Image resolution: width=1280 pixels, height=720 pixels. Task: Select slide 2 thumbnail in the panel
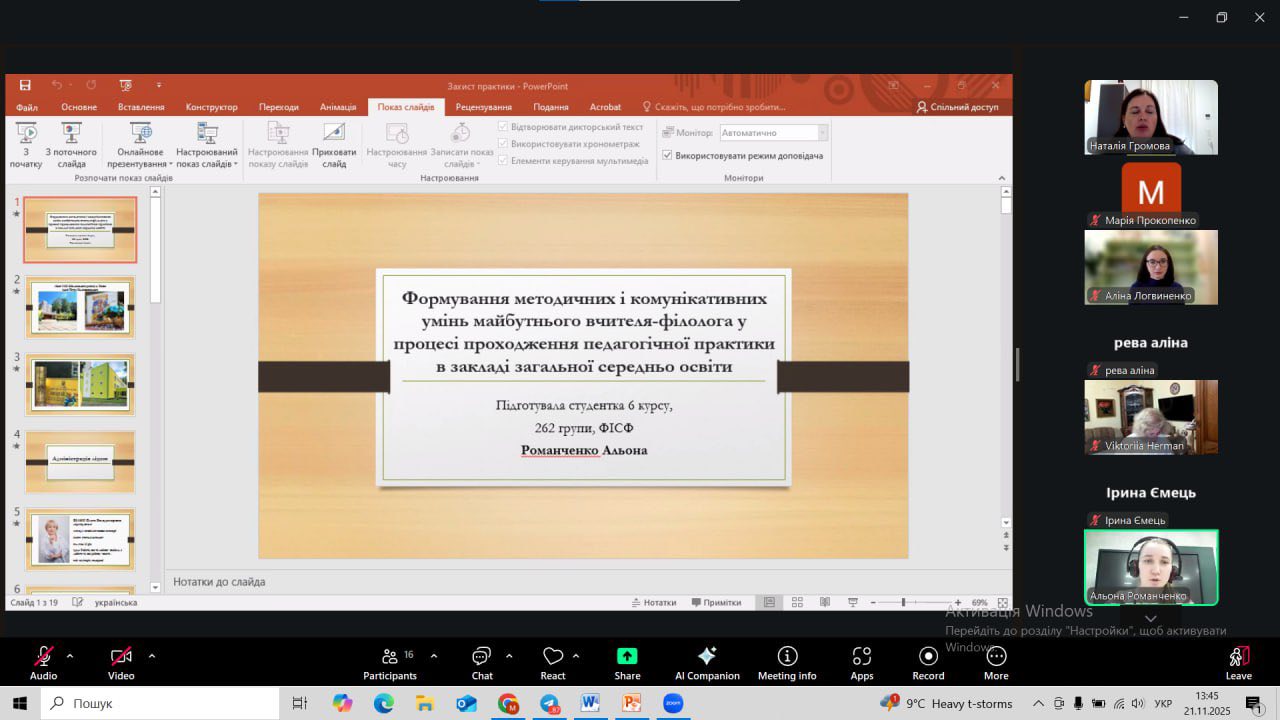80,307
